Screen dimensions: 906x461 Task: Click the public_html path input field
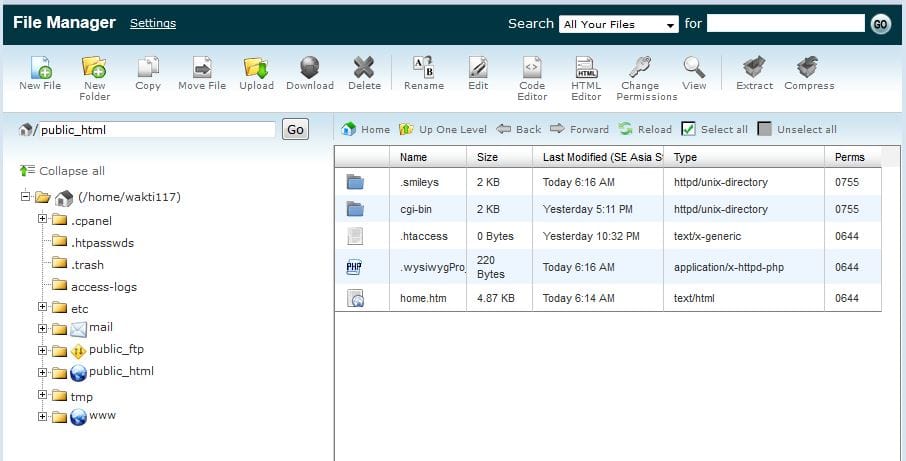coord(157,129)
